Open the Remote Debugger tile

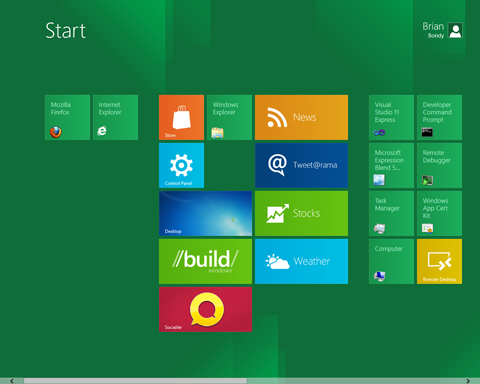click(439, 165)
